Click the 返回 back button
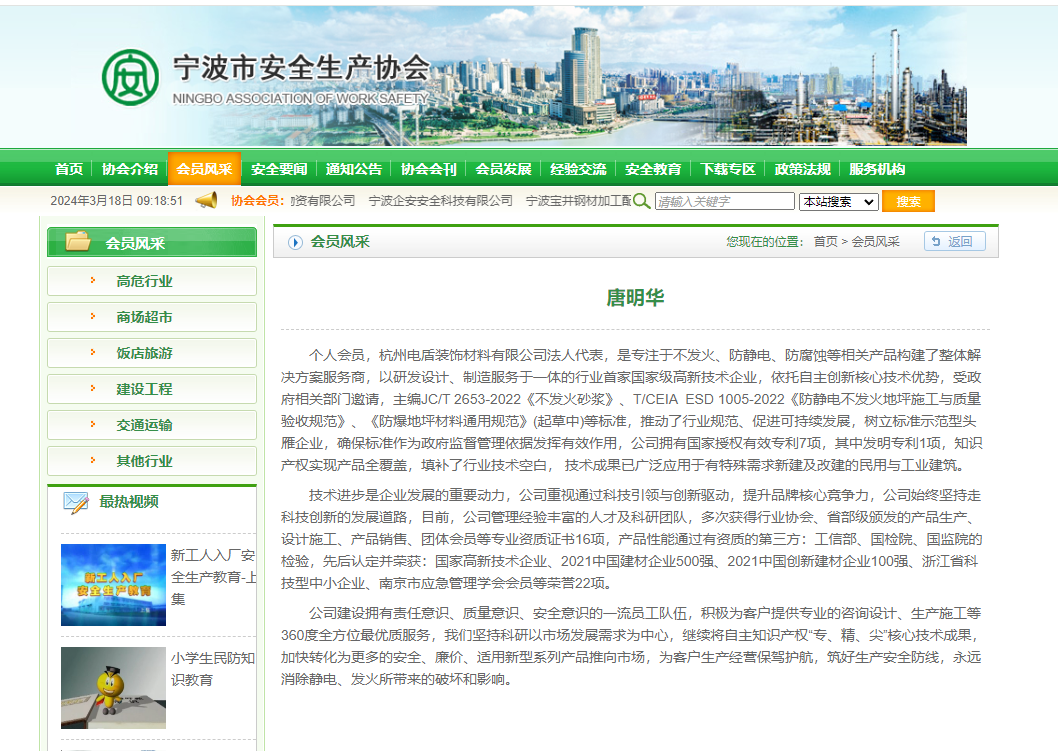Image resolution: width=1058 pixels, height=751 pixels. (954, 241)
